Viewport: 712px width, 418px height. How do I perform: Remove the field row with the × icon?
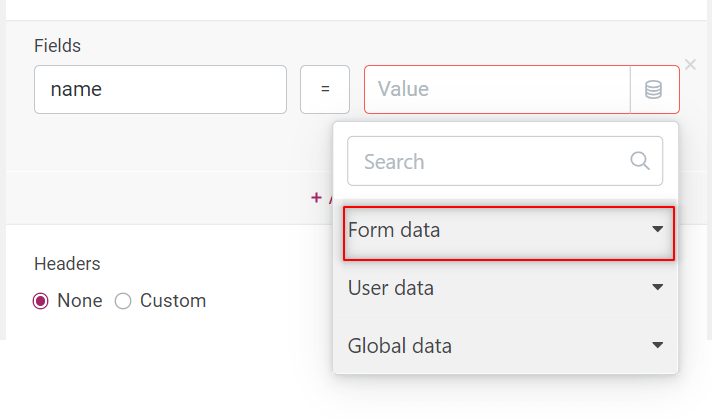pyautogui.click(x=690, y=63)
